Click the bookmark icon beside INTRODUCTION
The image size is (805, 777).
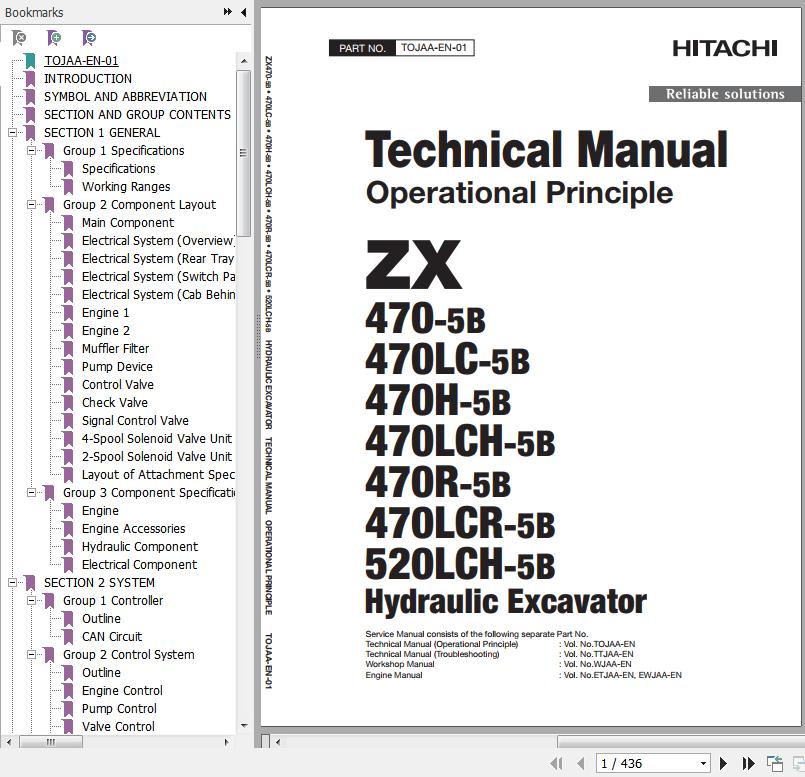coord(30,79)
